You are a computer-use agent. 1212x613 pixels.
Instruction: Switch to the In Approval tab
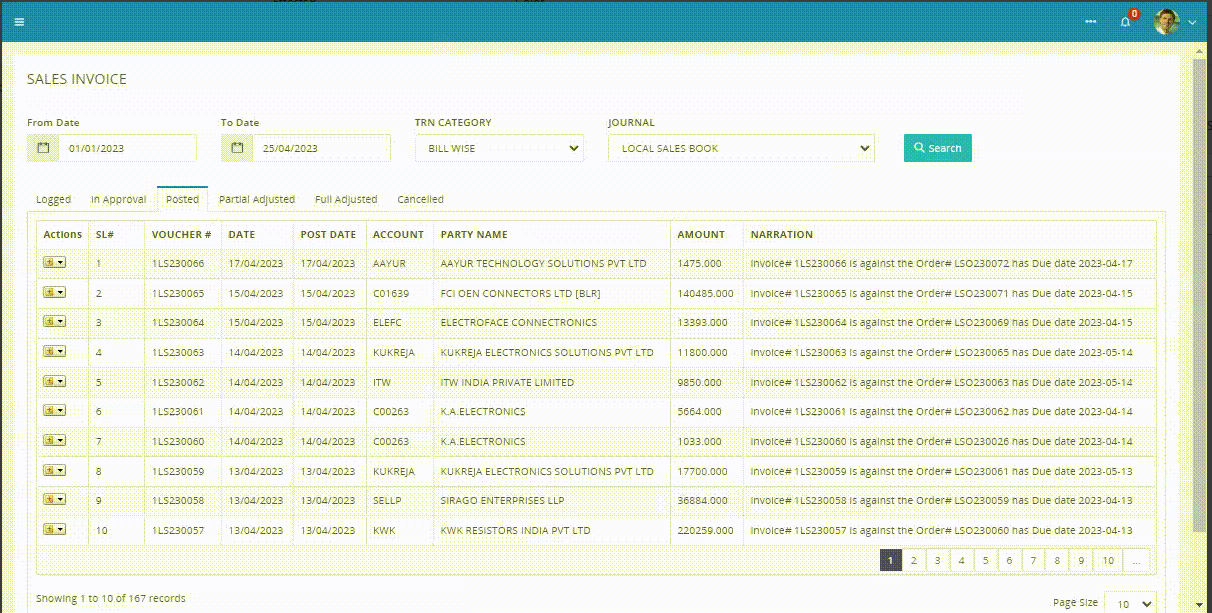(118, 199)
